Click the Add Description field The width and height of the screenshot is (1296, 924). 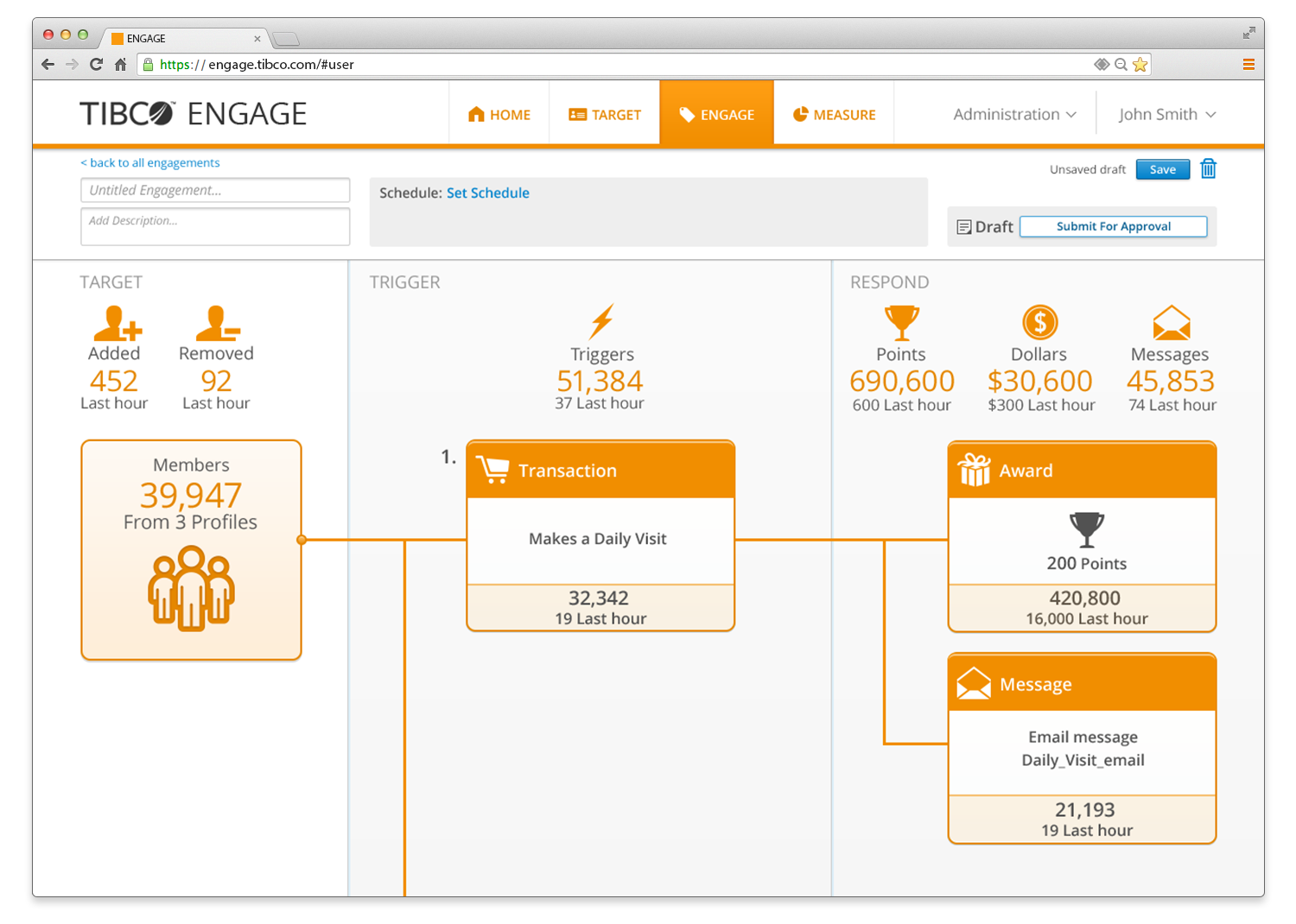coord(215,226)
